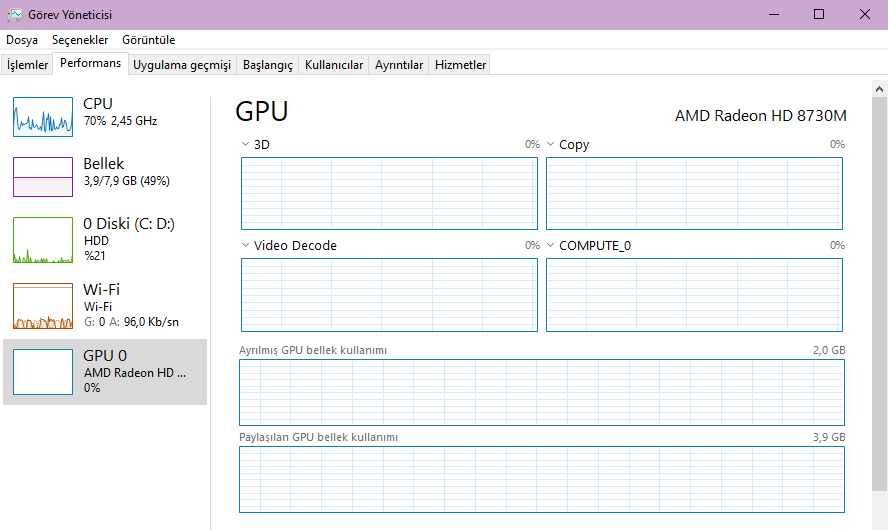The height and width of the screenshot is (530, 888).
Task: Open the Hizmetler tab
Action: pyautogui.click(x=460, y=65)
